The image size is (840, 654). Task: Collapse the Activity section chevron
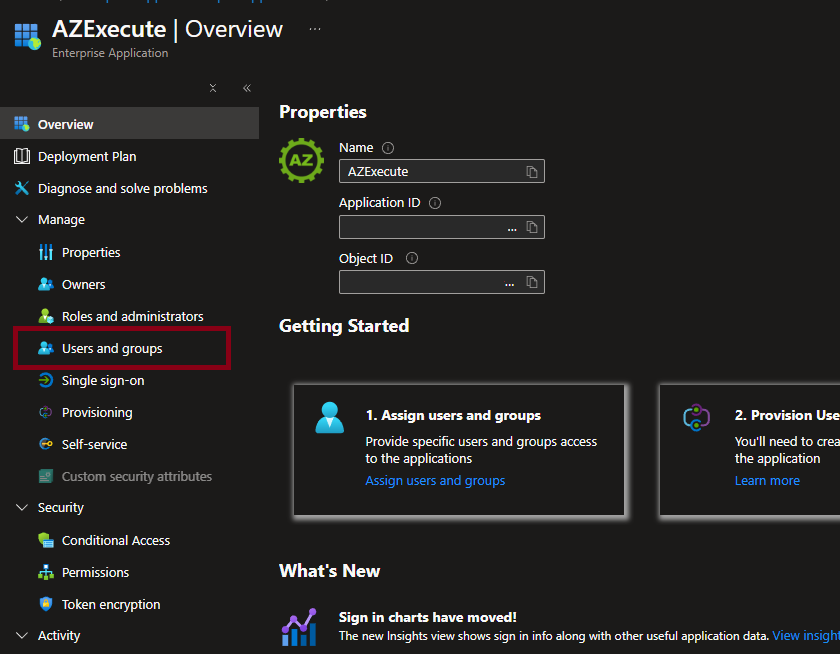[22, 635]
